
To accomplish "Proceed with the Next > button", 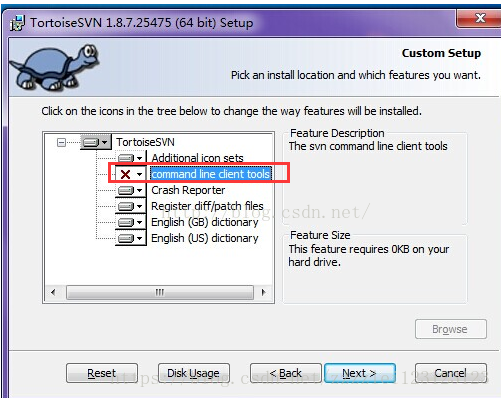I will point(360,373).
